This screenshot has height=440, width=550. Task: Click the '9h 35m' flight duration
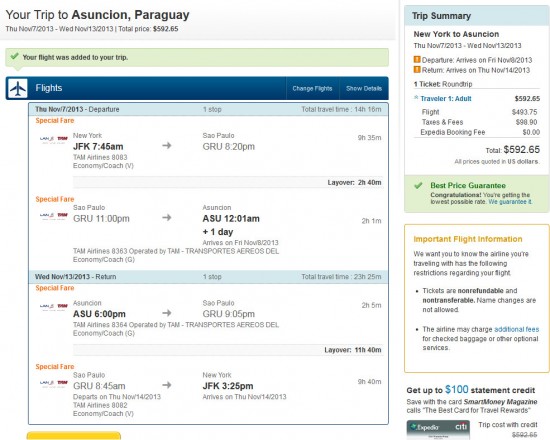pos(369,138)
